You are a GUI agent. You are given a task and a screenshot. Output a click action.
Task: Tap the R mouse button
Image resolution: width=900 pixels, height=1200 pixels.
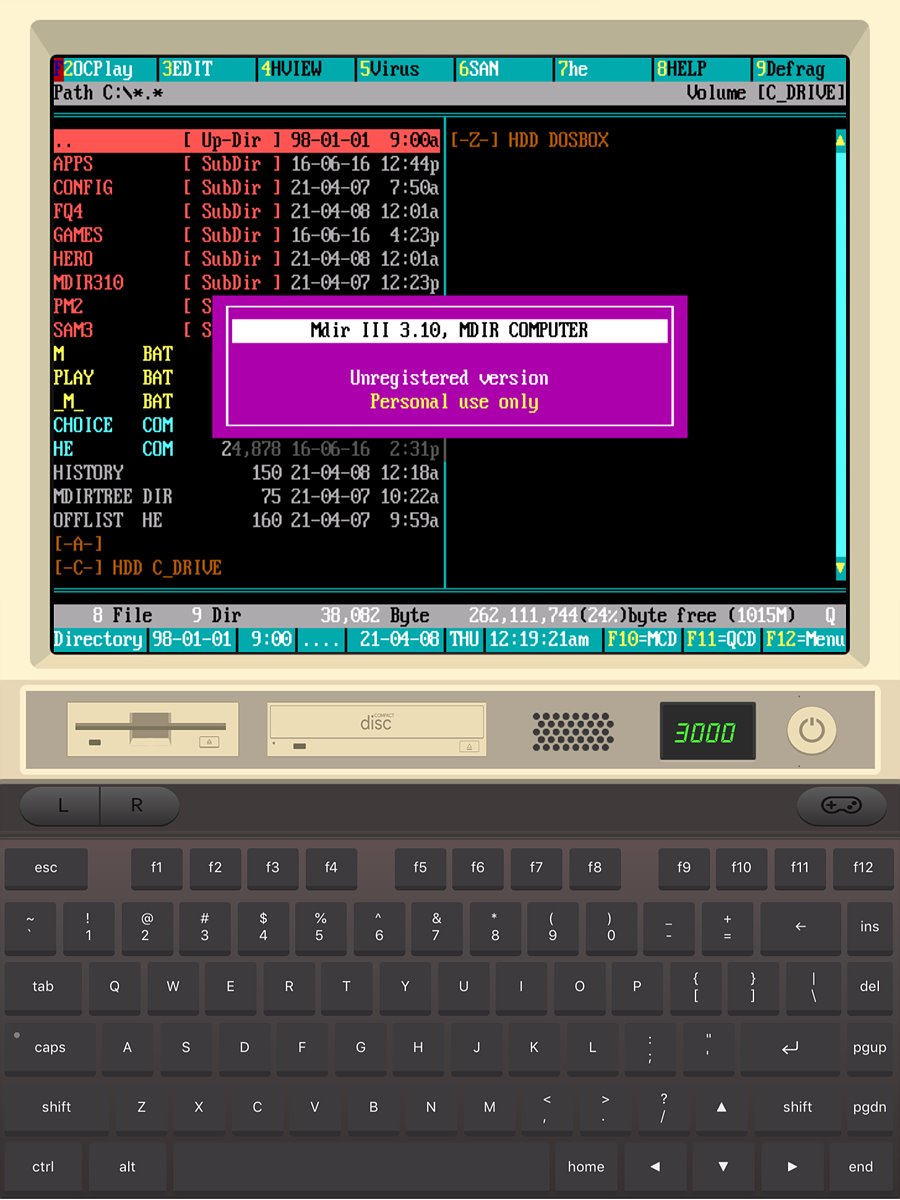pos(138,806)
